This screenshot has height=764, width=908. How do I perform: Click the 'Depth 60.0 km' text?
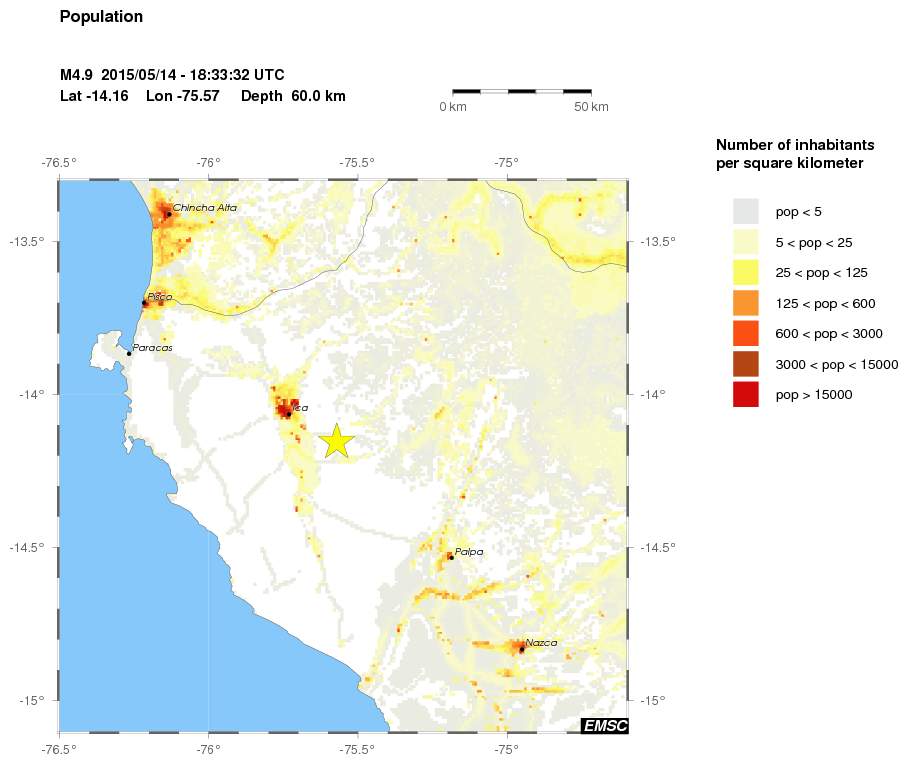pyautogui.click(x=293, y=96)
